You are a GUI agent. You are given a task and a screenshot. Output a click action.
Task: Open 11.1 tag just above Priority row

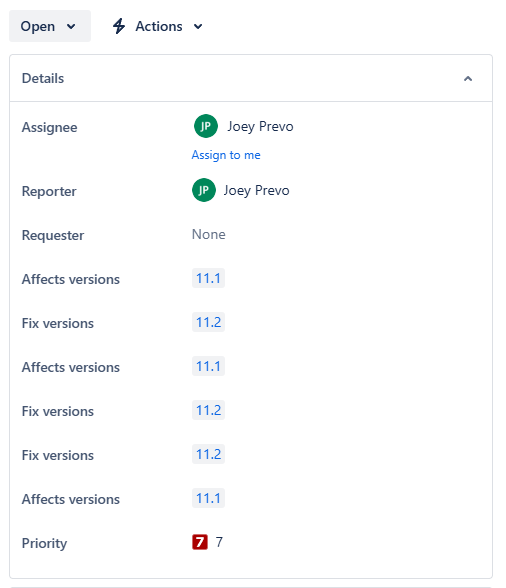pyautogui.click(x=208, y=498)
